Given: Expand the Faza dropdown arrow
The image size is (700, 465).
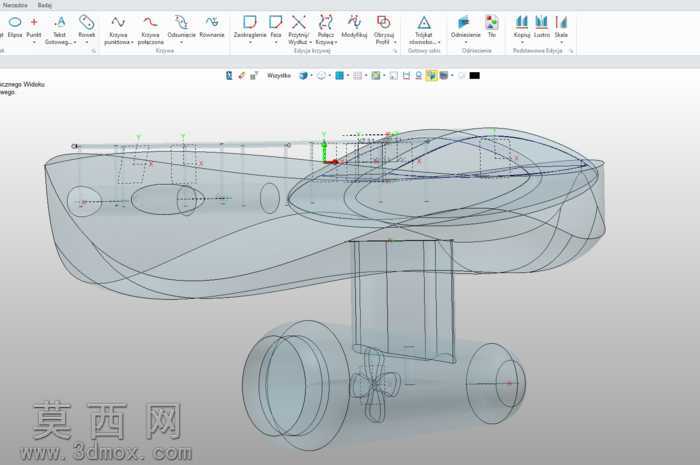Looking at the screenshot, I should [276, 42].
